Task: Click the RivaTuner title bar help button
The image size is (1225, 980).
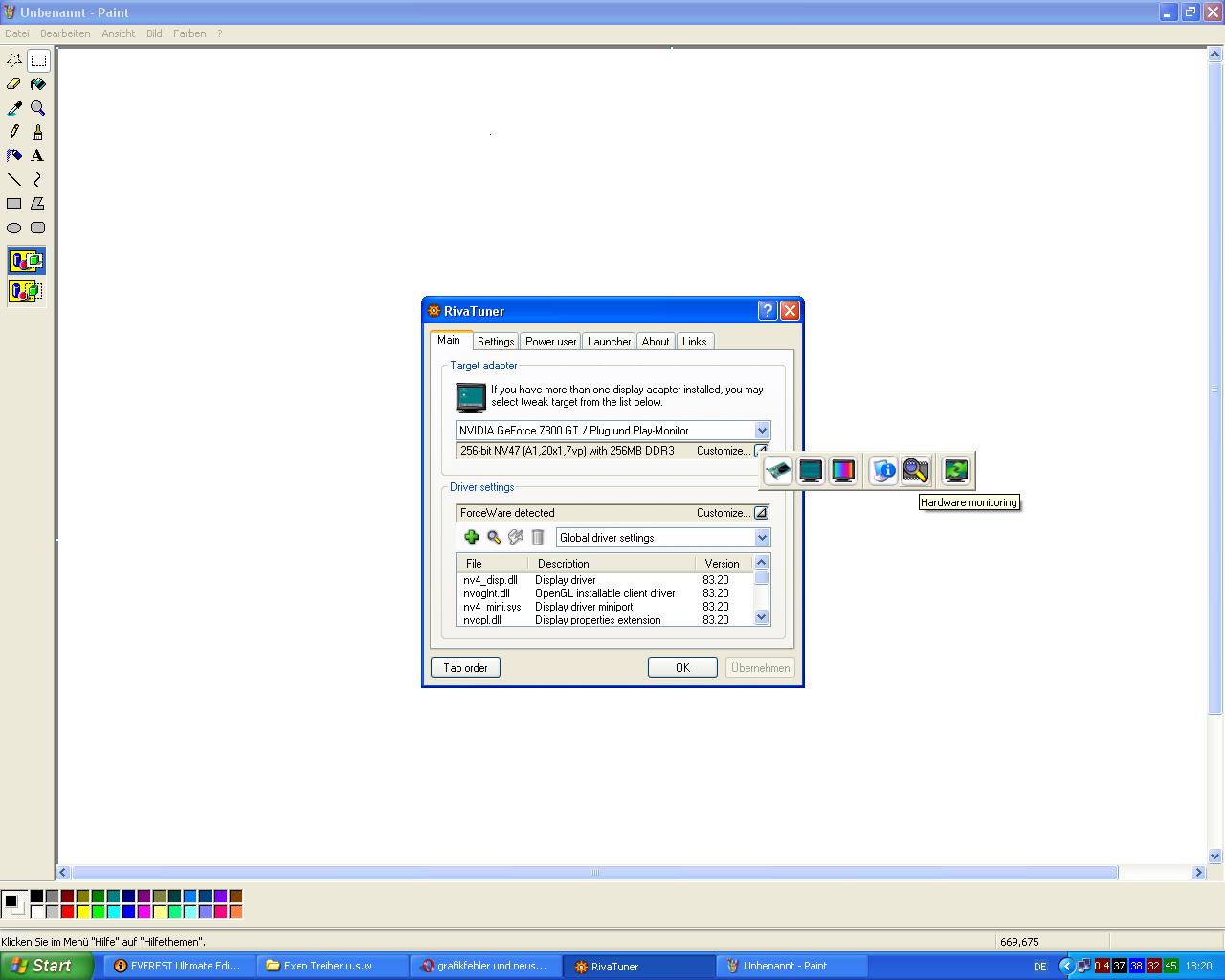Action: tap(768, 310)
